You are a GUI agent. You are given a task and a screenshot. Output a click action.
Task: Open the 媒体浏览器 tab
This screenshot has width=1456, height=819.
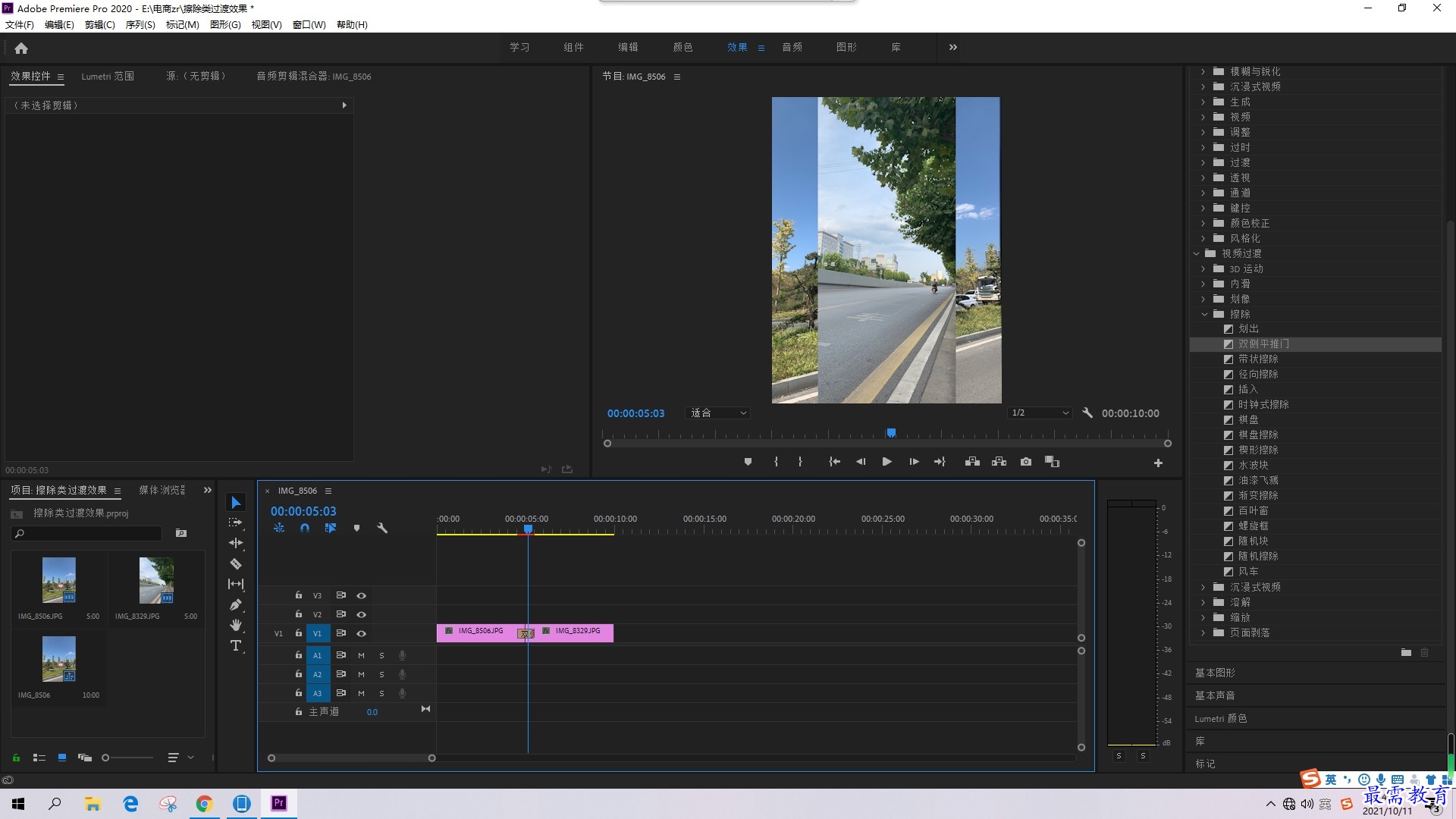point(162,491)
